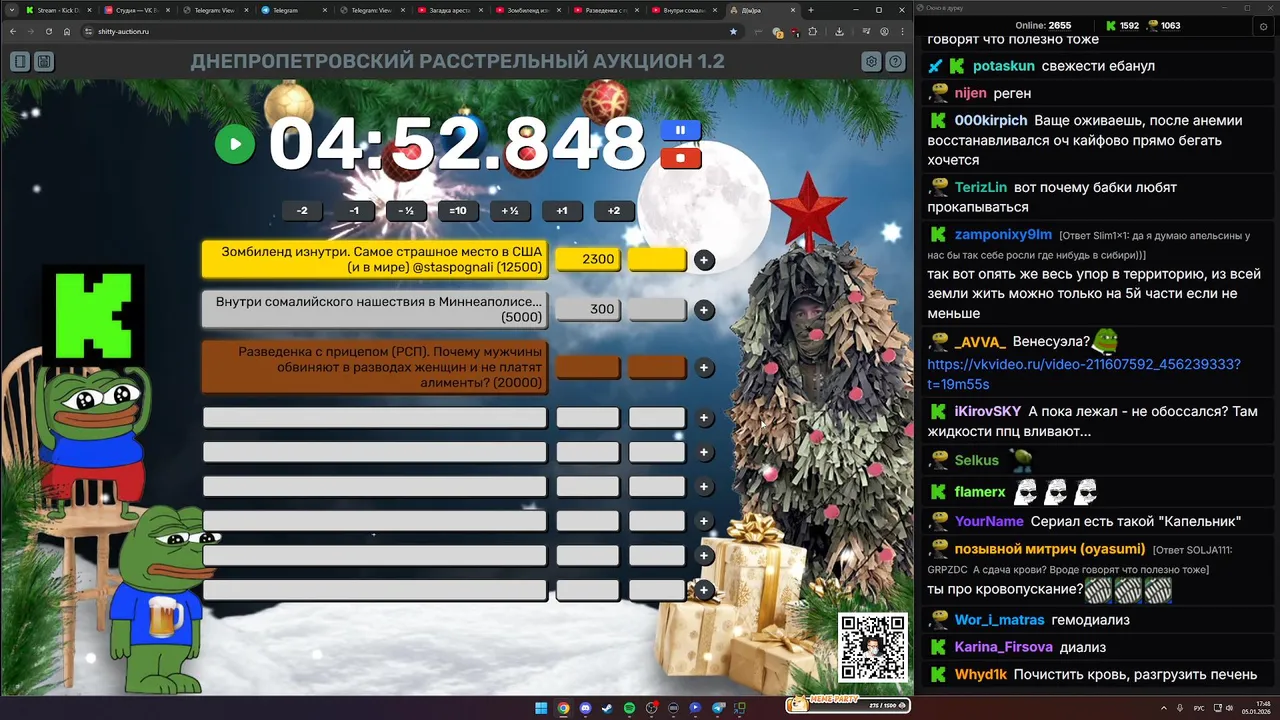Open Windows Start menu

[541, 708]
